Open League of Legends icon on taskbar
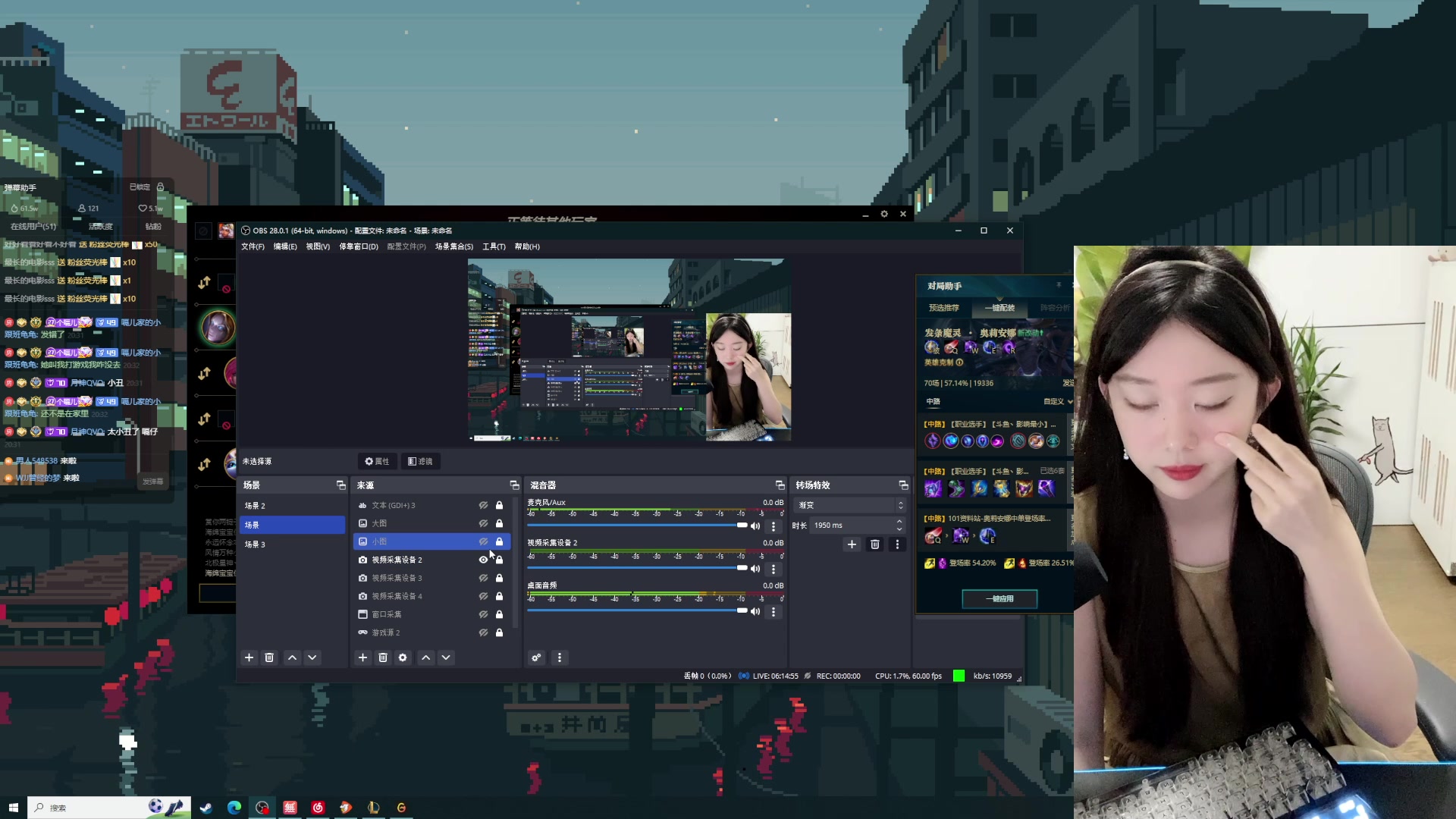 click(373, 808)
